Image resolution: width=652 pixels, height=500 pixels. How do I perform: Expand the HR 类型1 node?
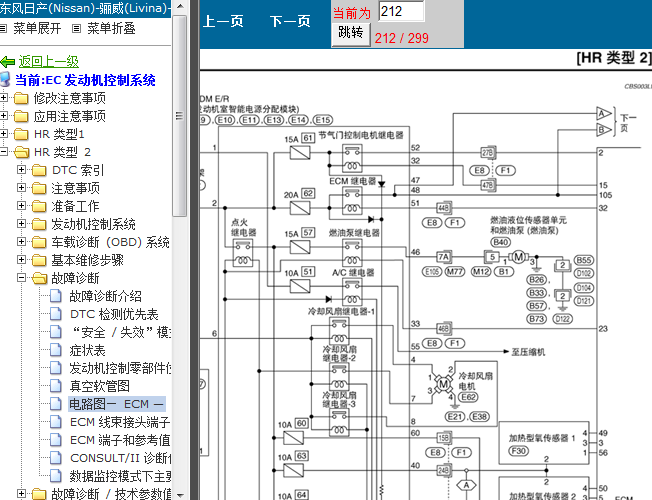click(3, 134)
